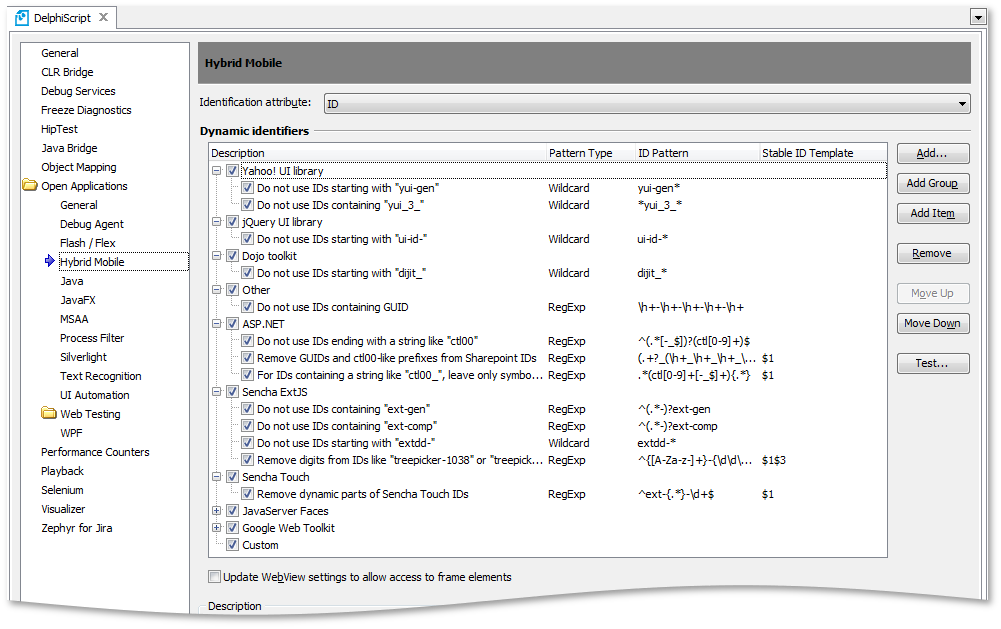Image resolution: width=1001 pixels, height=629 pixels.
Task: Expand the JavaServer Faces group
Action: [217, 511]
